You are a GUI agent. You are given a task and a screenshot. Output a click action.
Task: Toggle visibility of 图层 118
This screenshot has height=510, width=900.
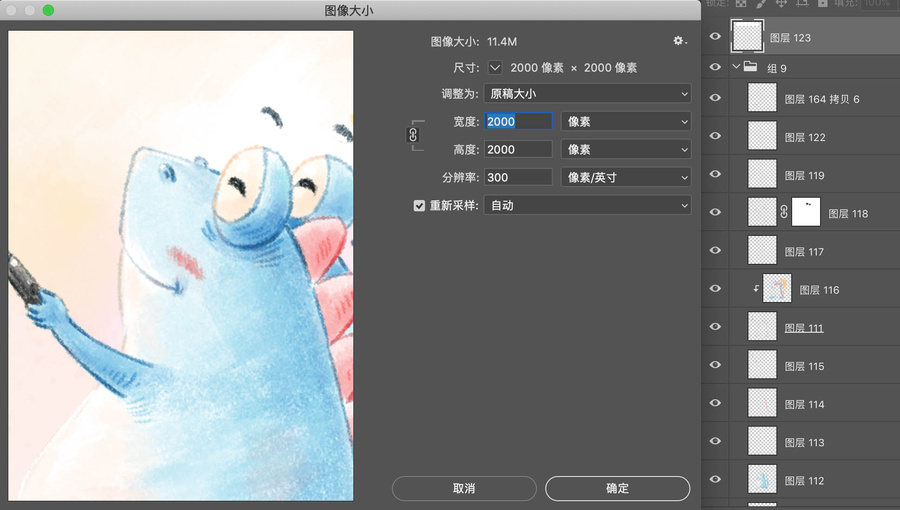pyautogui.click(x=715, y=212)
